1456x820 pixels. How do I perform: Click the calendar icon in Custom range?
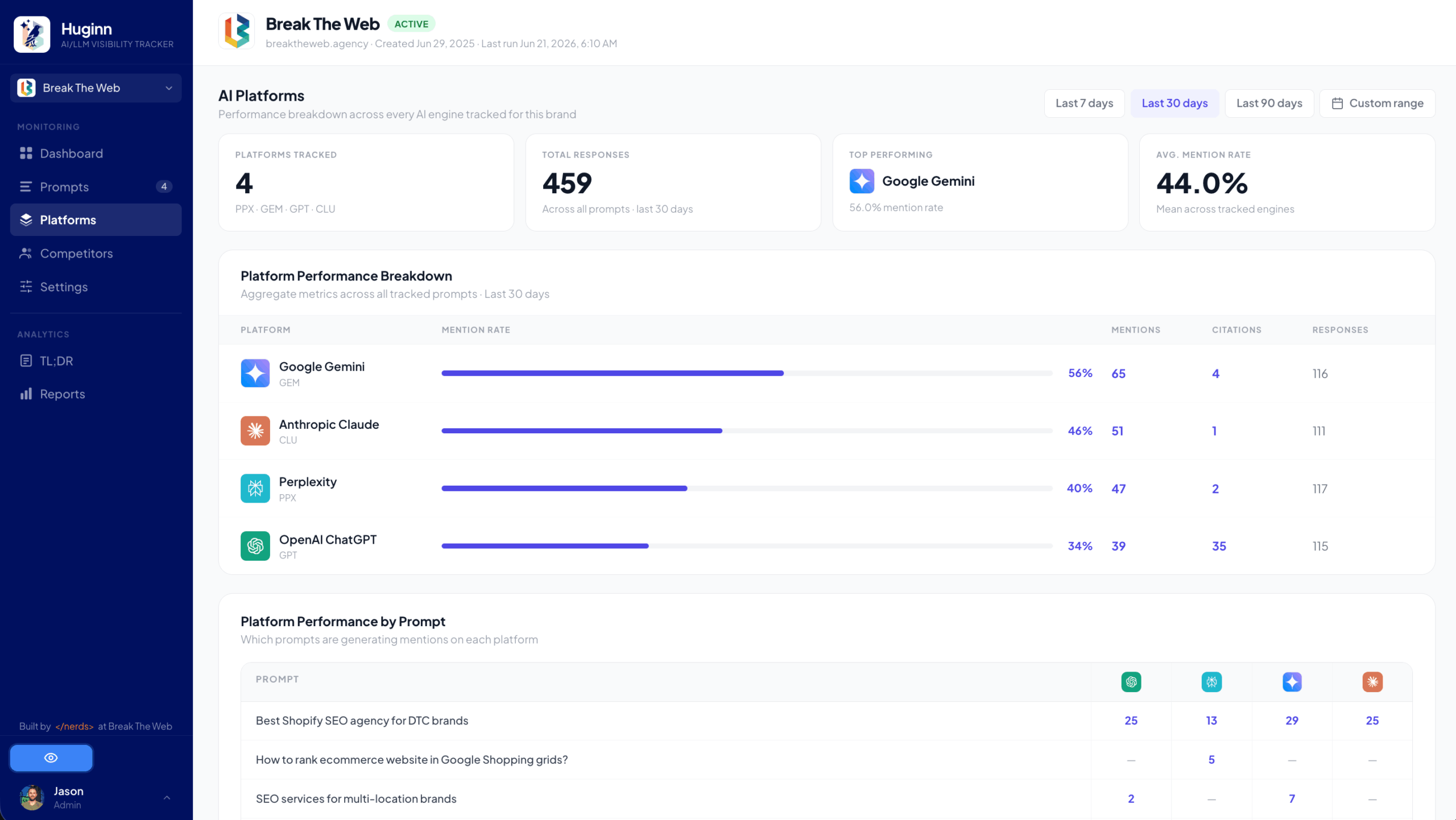(x=1338, y=103)
